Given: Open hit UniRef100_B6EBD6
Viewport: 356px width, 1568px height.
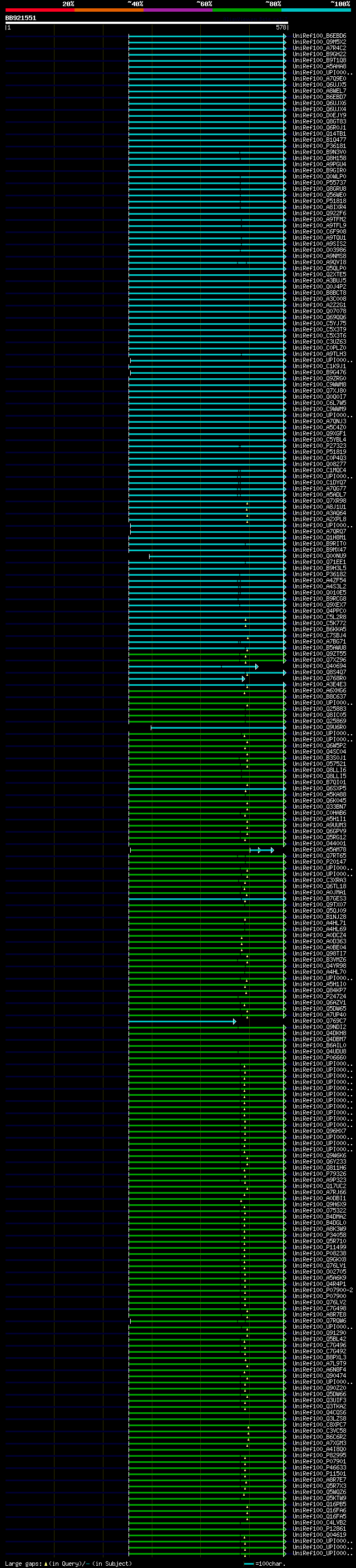Looking at the screenshot, I should (x=319, y=36).
